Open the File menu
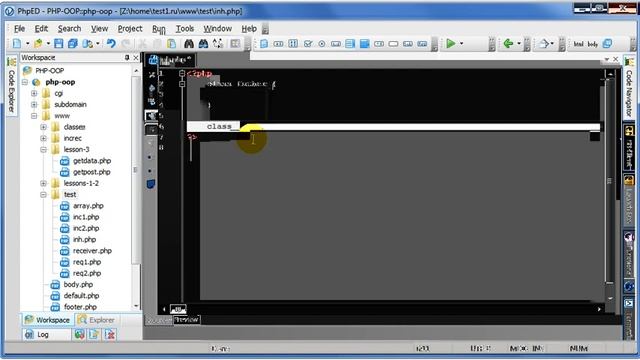640x360 pixels. [19, 29]
